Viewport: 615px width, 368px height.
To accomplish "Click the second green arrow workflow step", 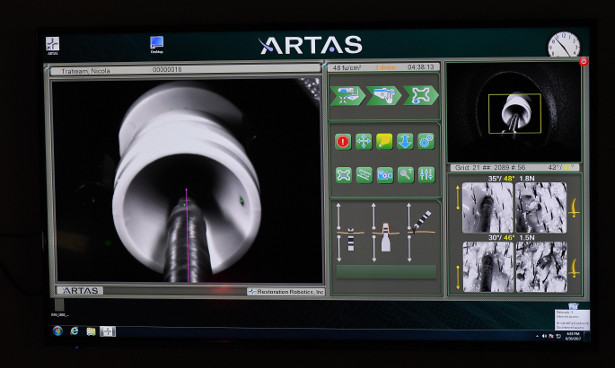I will click(x=384, y=96).
